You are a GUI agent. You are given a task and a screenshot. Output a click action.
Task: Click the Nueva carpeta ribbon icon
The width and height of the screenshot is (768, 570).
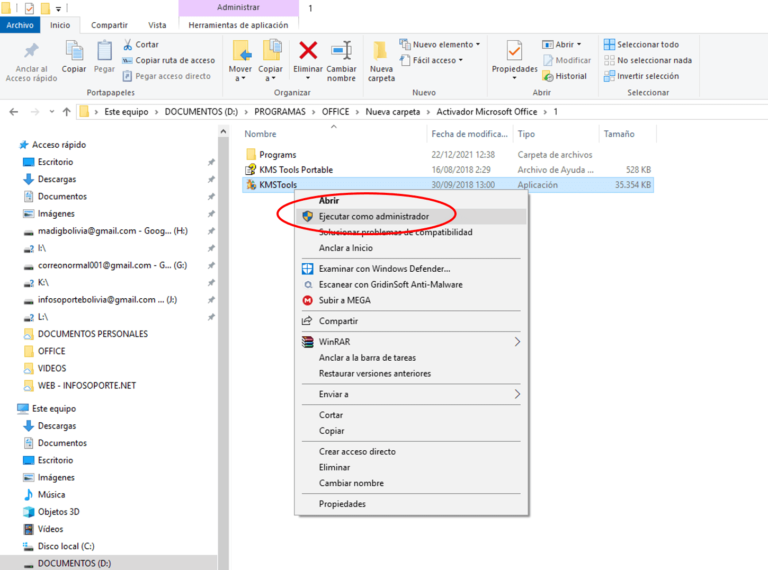coord(381,51)
